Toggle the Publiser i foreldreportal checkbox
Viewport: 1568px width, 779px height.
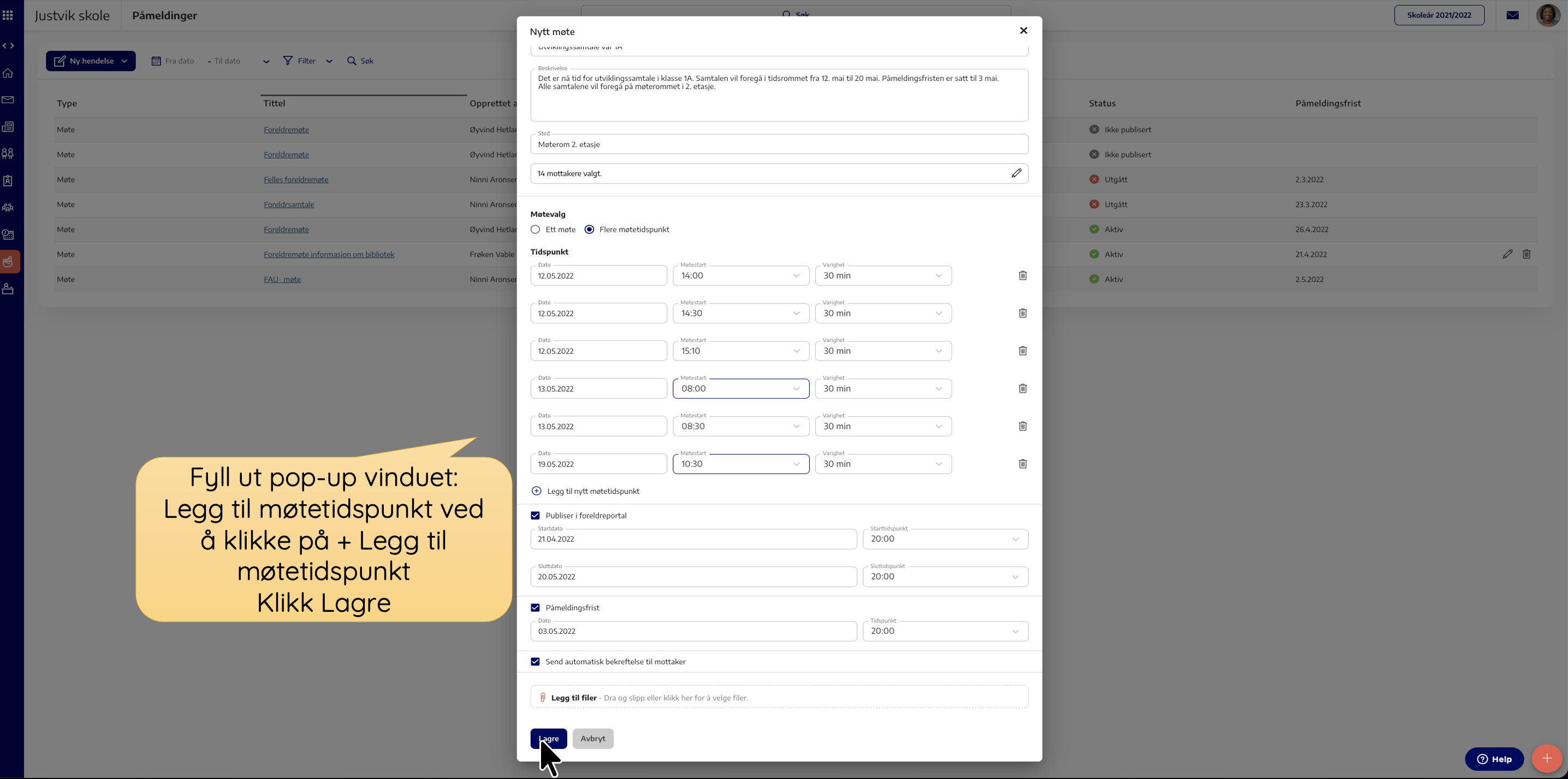click(535, 515)
